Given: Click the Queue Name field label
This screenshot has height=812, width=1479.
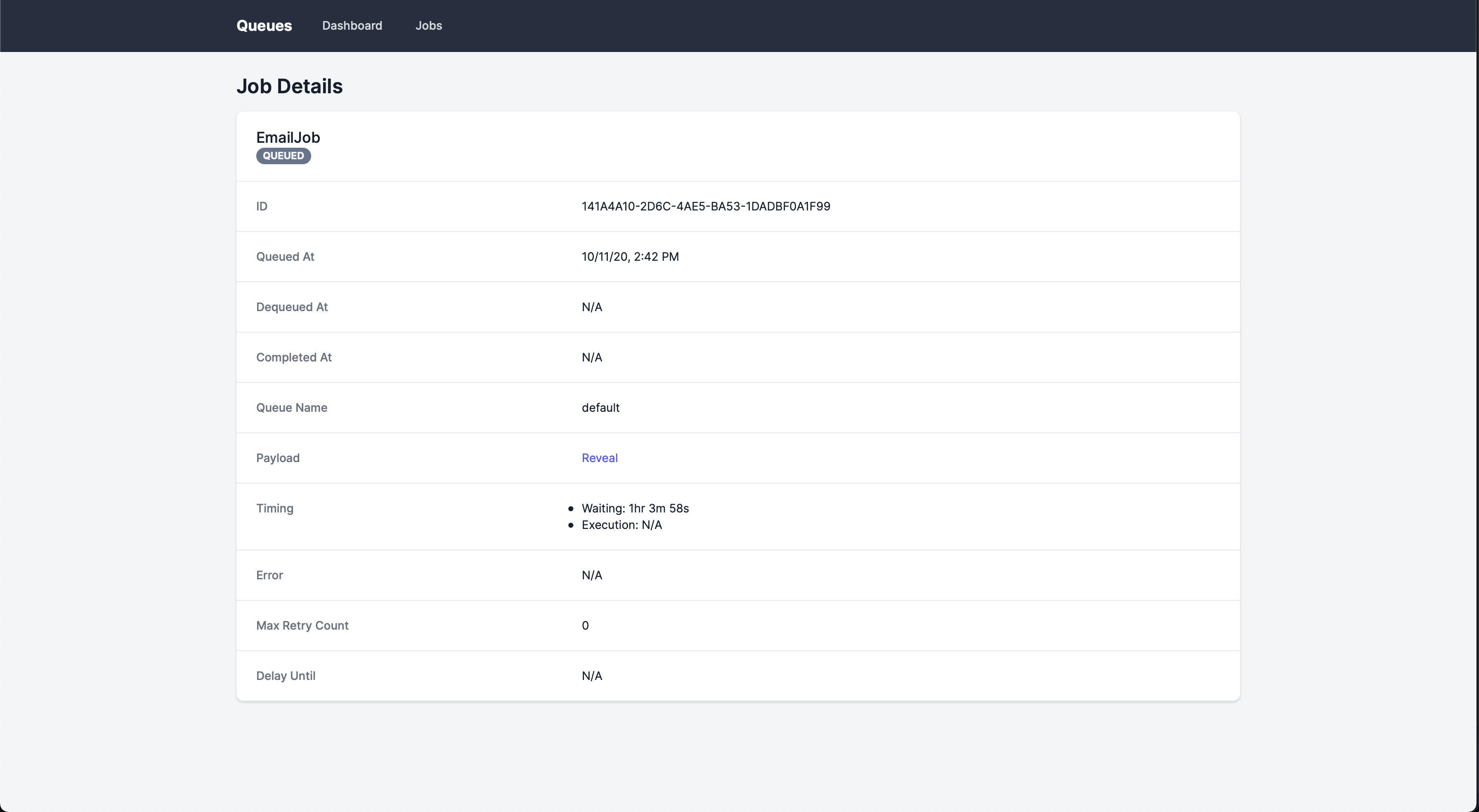Looking at the screenshot, I should (x=291, y=408).
